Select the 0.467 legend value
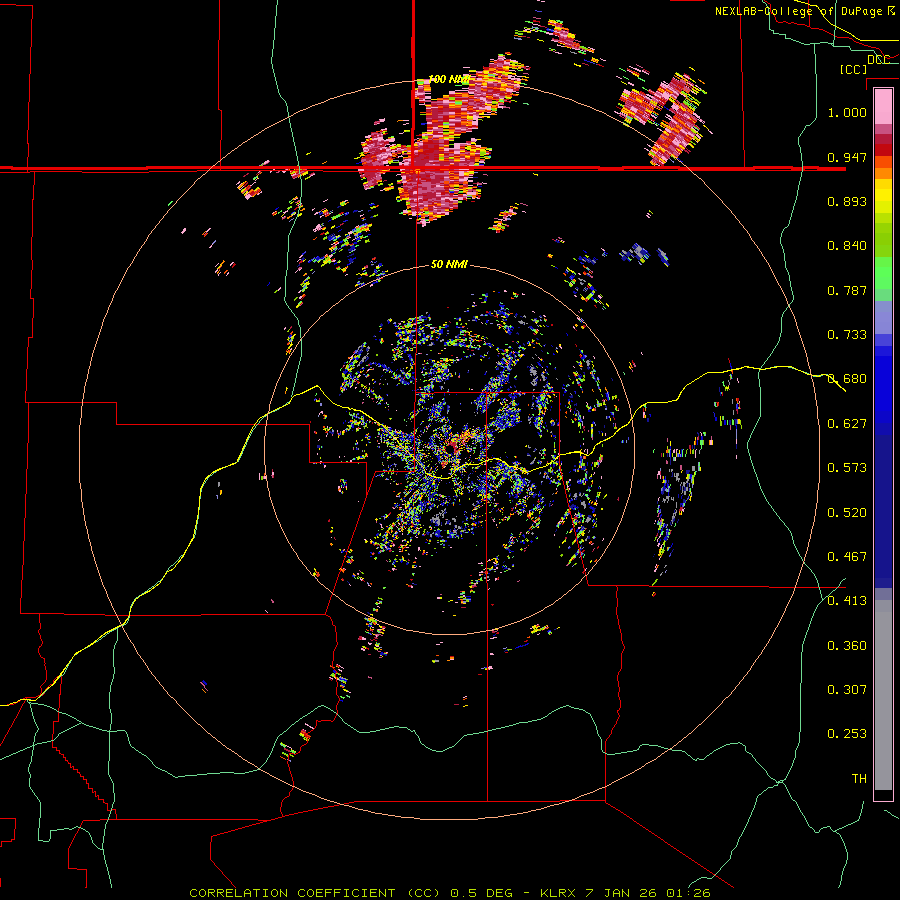 click(847, 557)
